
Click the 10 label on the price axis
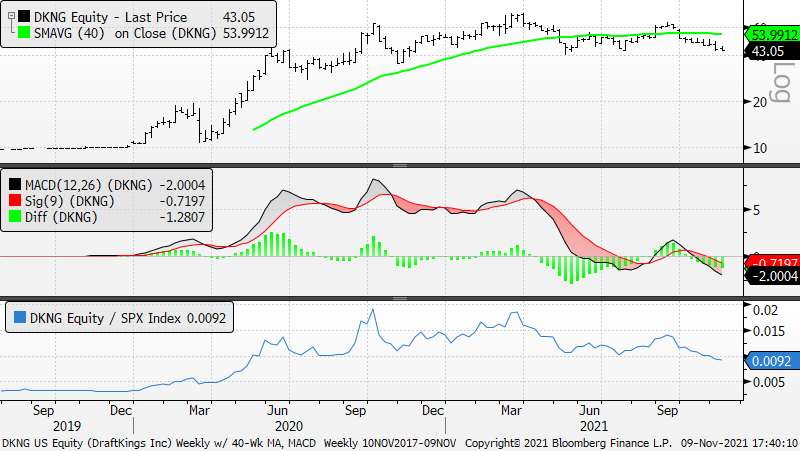click(x=760, y=148)
